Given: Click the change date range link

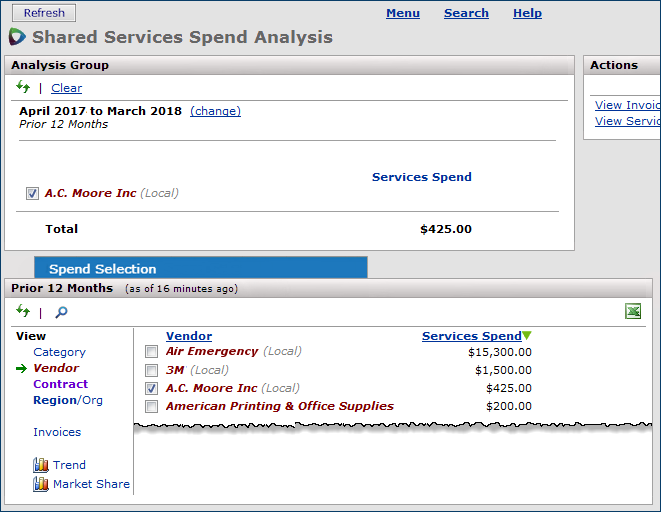Looking at the screenshot, I should click(x=215, y=111).
